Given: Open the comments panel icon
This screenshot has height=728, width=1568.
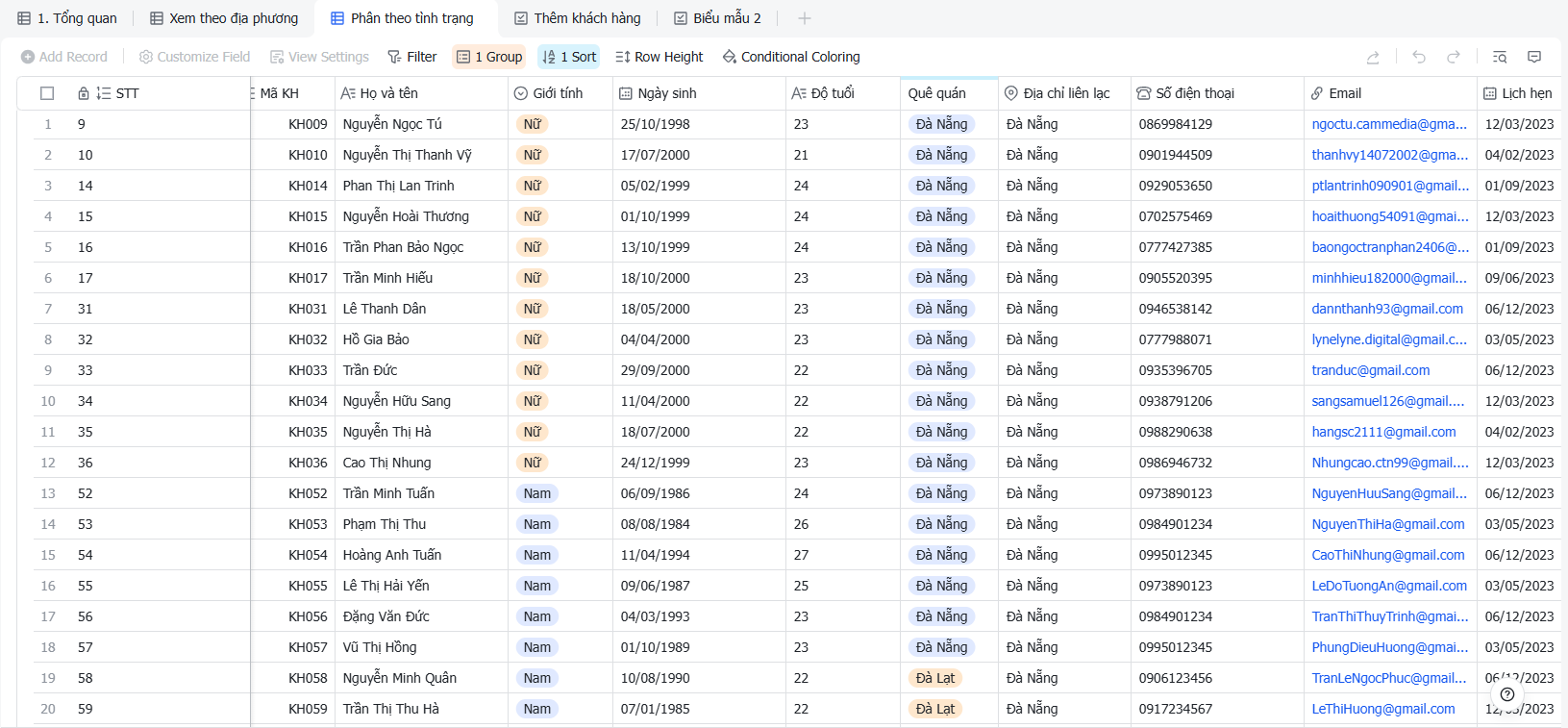Looking at the screenshot, I should (x=1534, y=58).
